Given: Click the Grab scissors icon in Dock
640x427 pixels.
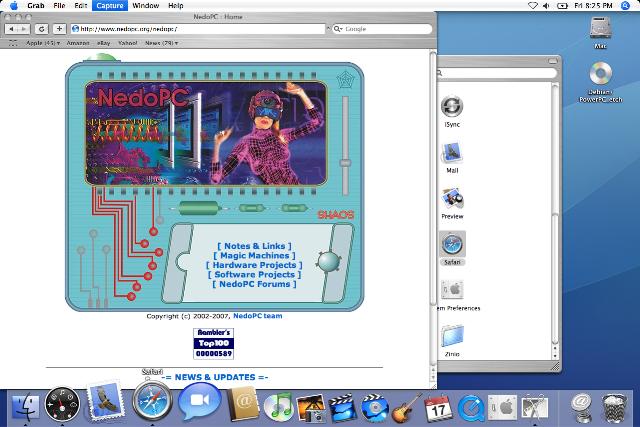Looking at the screenshot, I should pos(535,407).
